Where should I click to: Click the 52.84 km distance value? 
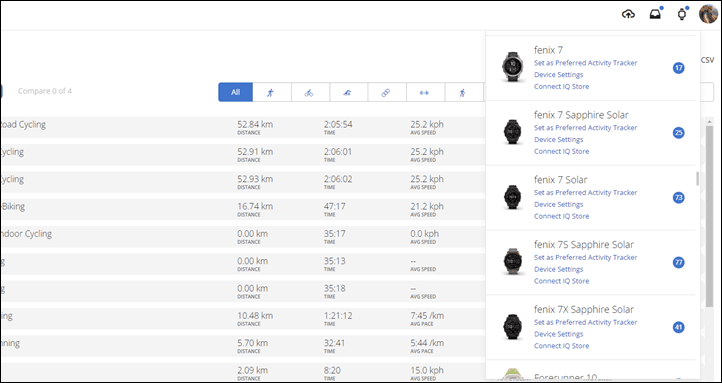point(255,125)
